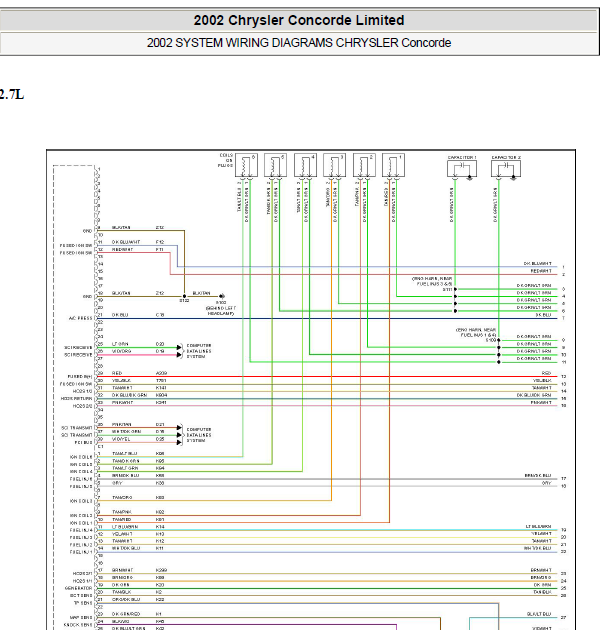
Task: Click the "DK BLU" C18 wire label
Action: 120,315
